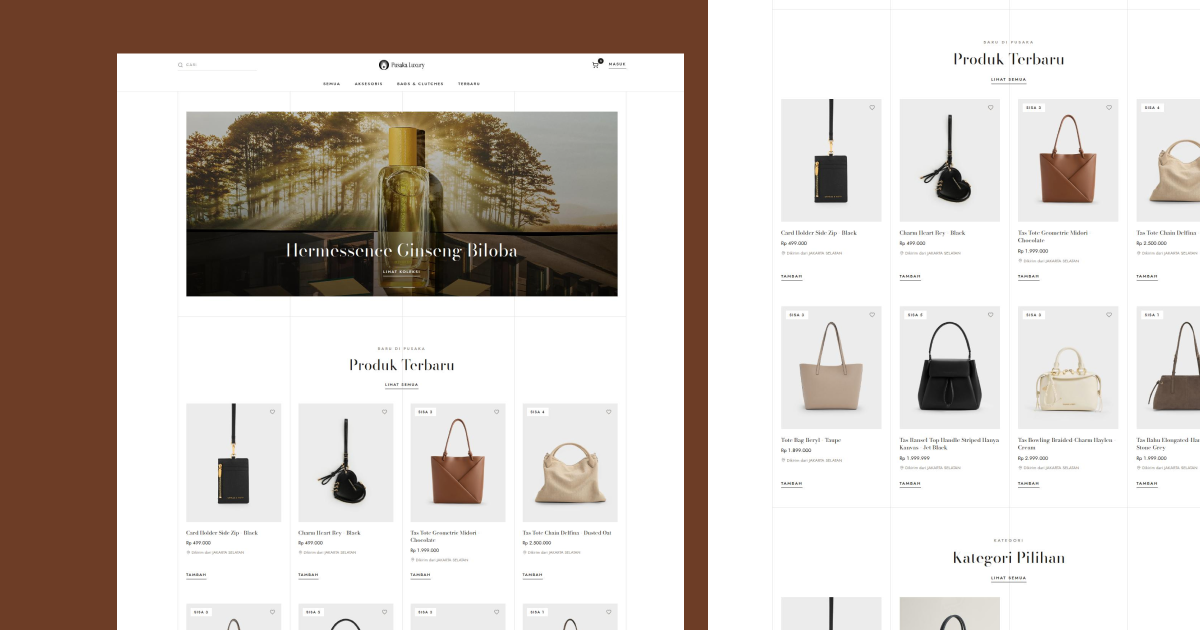Open cream Tas Bowling Braided Charm image

point(1068,367)
